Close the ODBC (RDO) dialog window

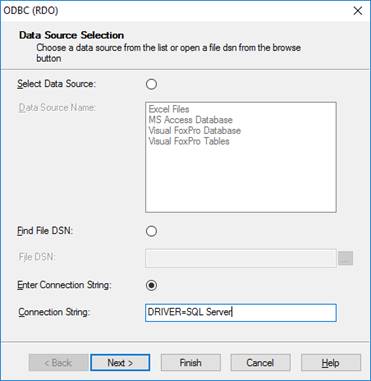[x=358, y=11]
